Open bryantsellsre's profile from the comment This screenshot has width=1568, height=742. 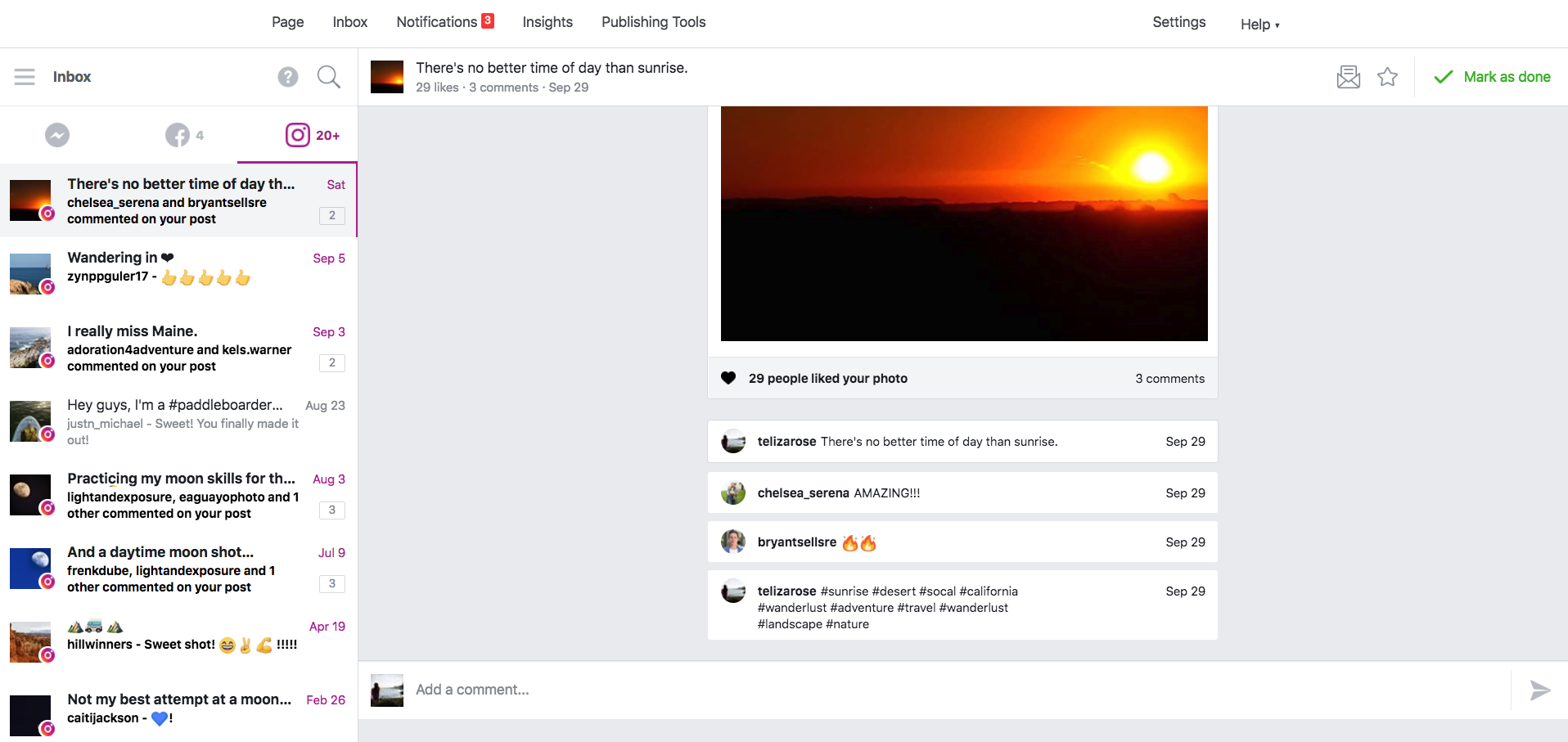pos(796,542)
